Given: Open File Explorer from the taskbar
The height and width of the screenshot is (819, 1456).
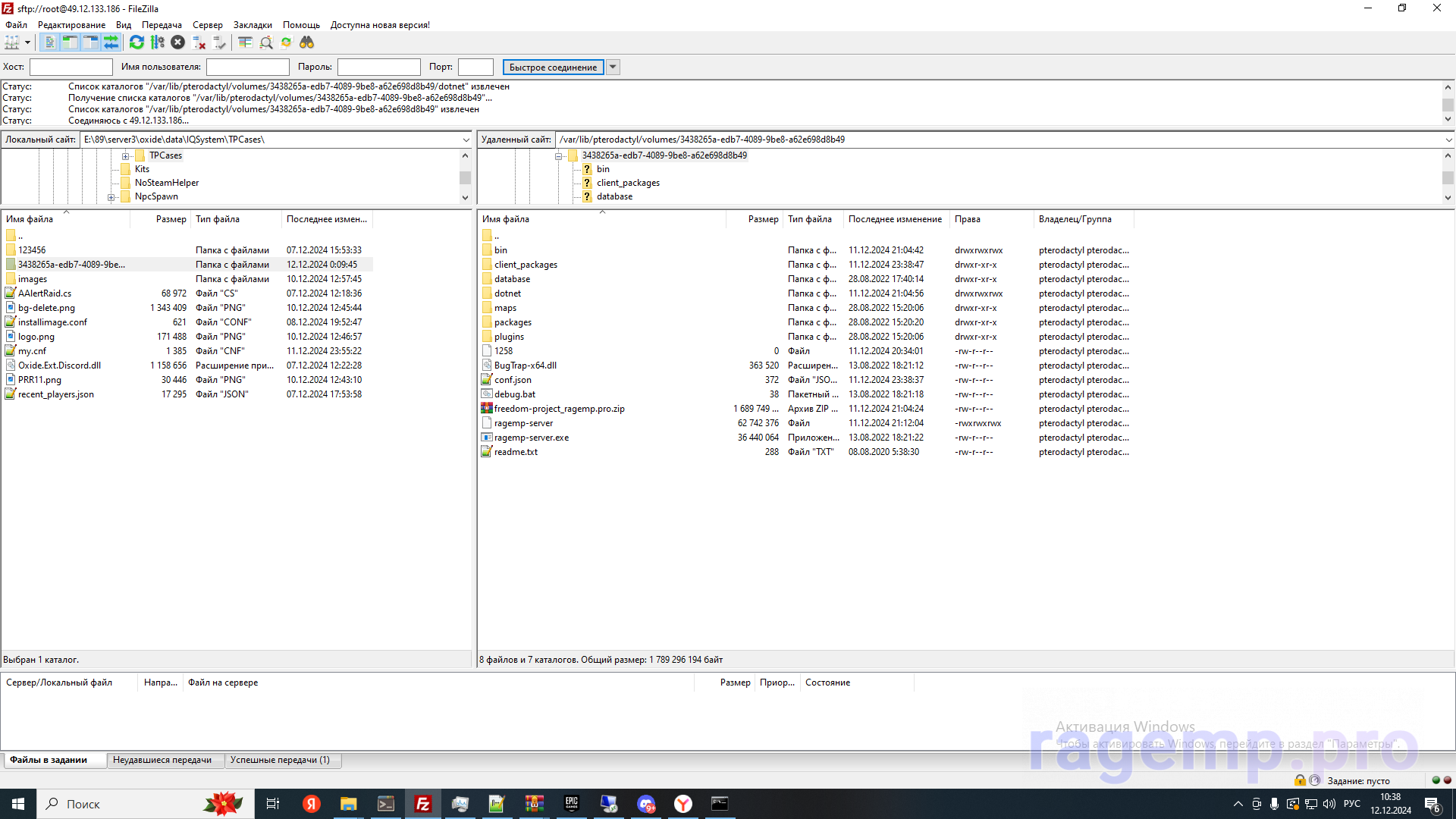Looking at the screenshot, I should point(348,804).
